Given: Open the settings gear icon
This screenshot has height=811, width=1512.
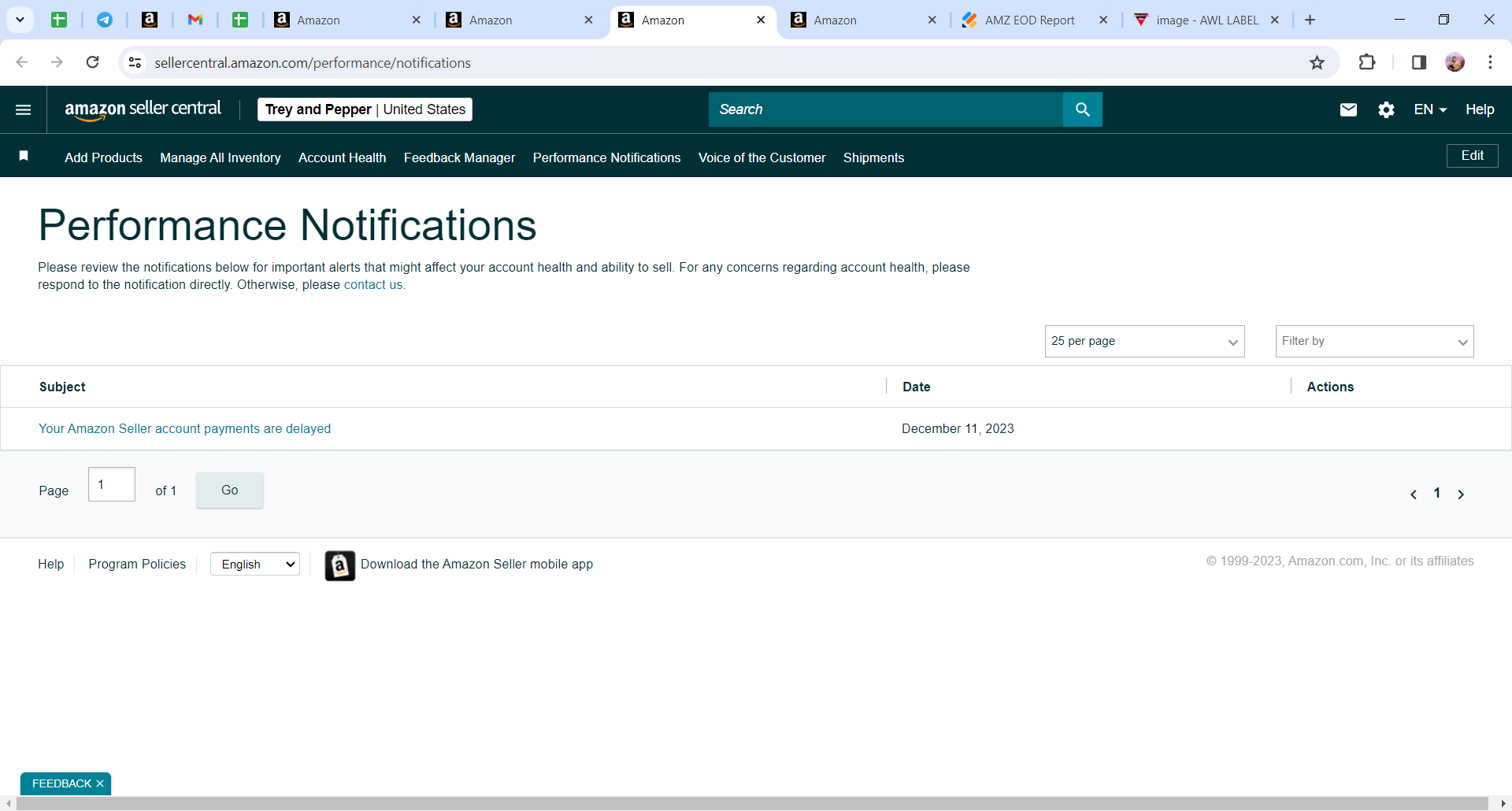Looking at the screenshot, I should [x=1387, y=109].
